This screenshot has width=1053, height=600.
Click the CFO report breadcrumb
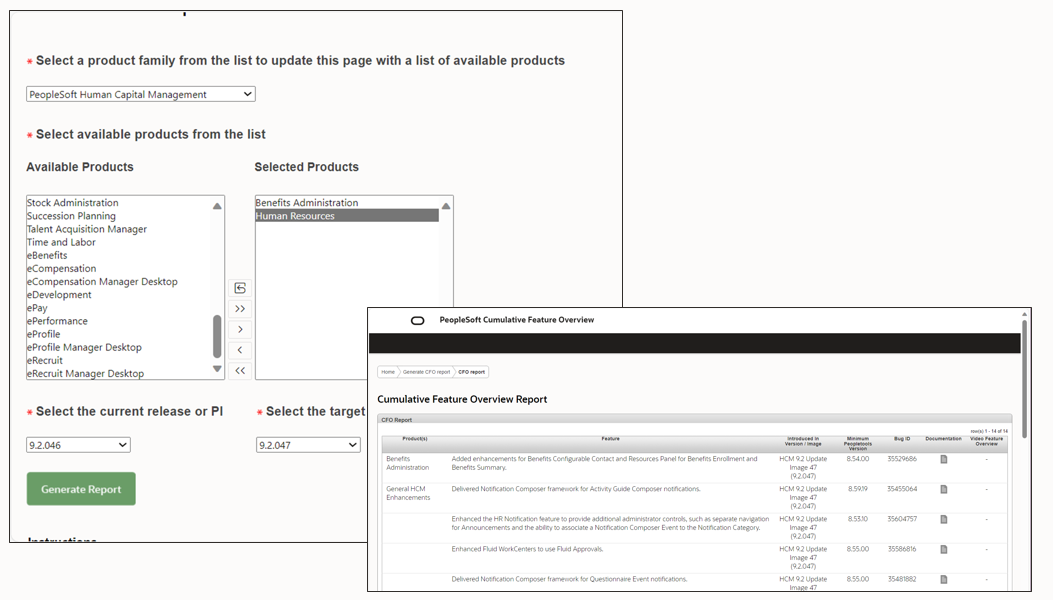click(471, 372)
